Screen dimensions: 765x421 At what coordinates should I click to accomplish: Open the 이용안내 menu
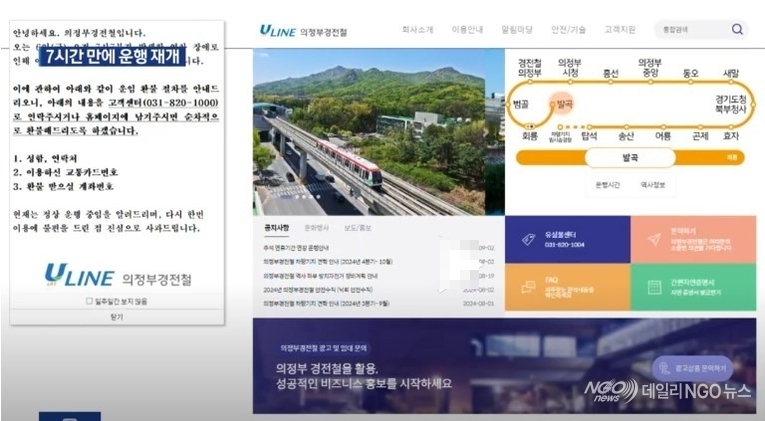pyautogui.click(x=467, y=30)
